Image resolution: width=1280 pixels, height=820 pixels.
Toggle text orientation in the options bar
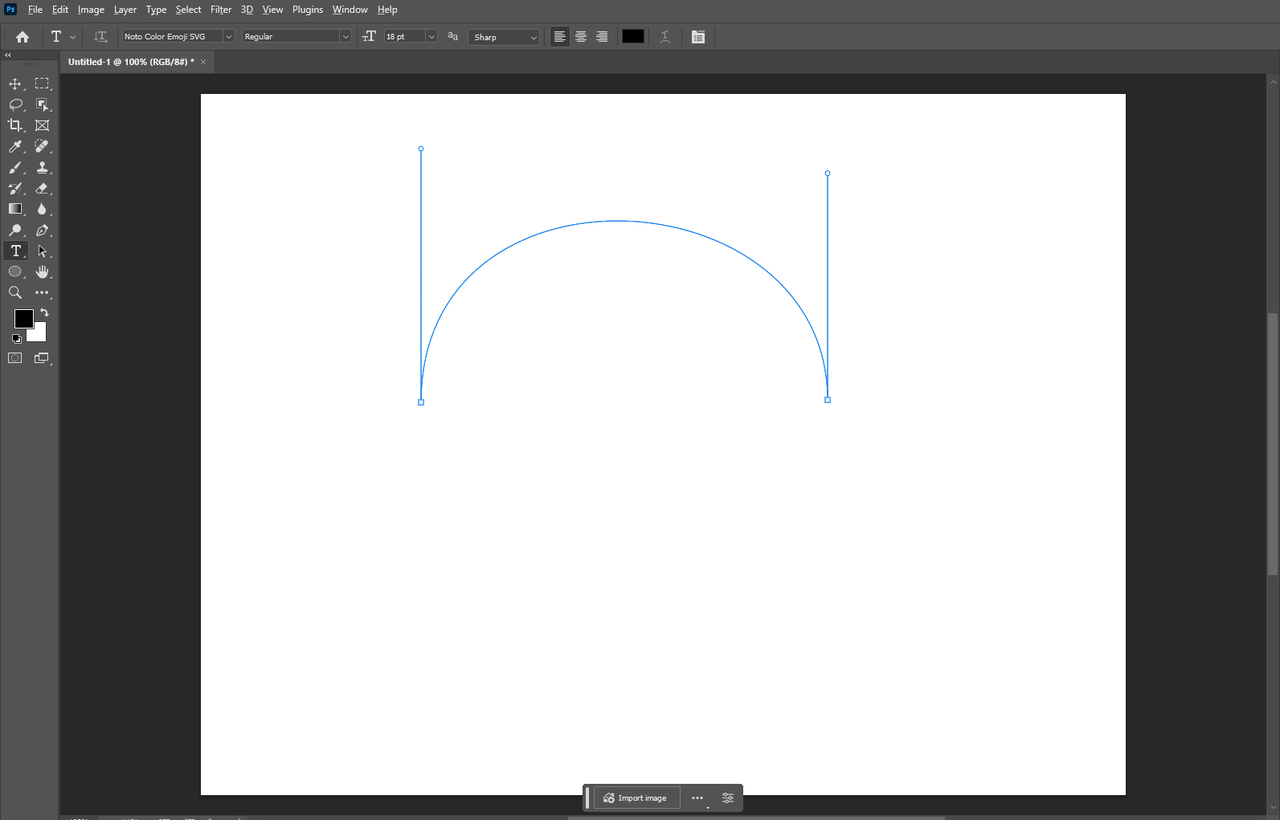[100, 36]
